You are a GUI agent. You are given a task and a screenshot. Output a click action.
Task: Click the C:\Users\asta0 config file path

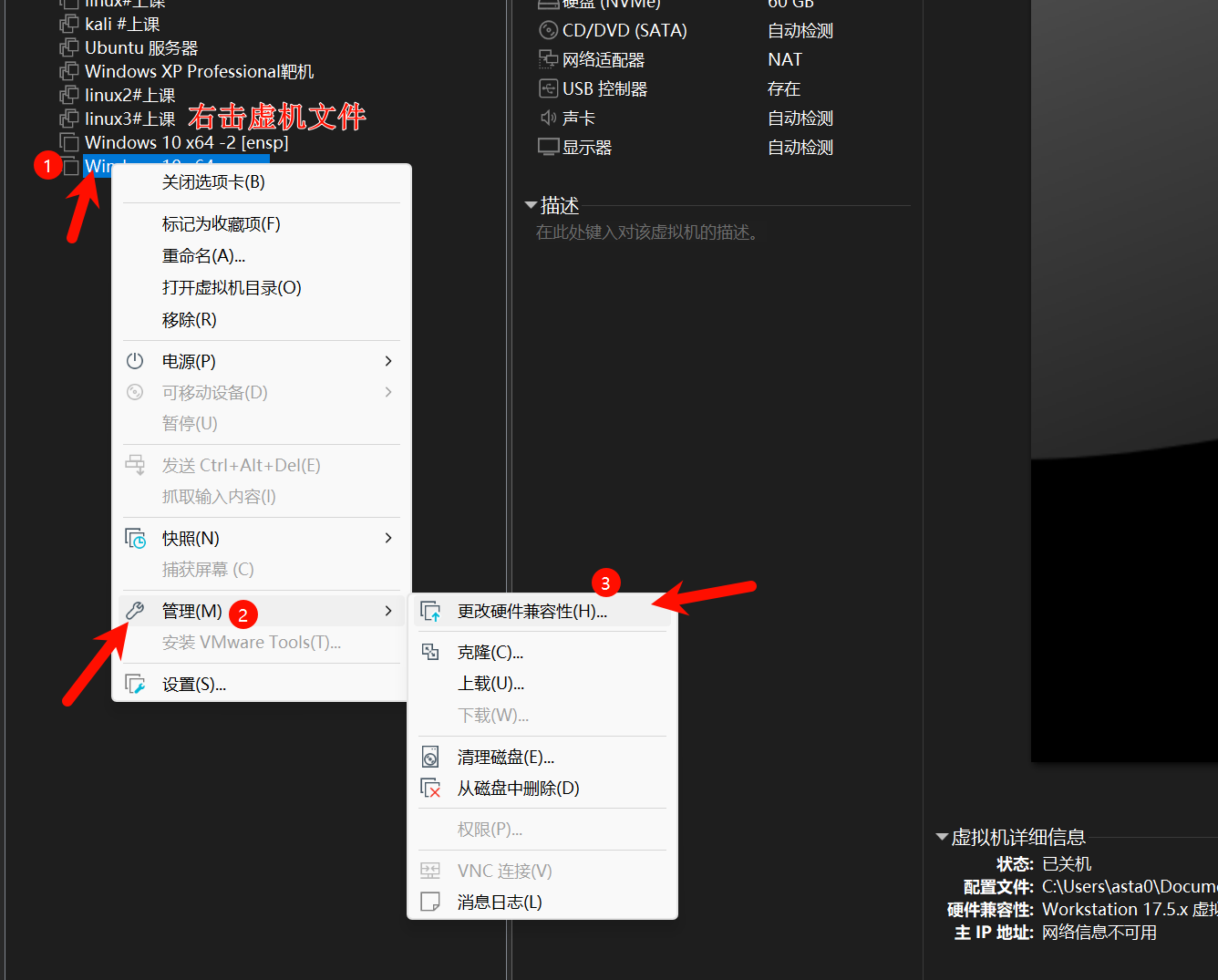pyautogui.click(x=1130, y=886)
